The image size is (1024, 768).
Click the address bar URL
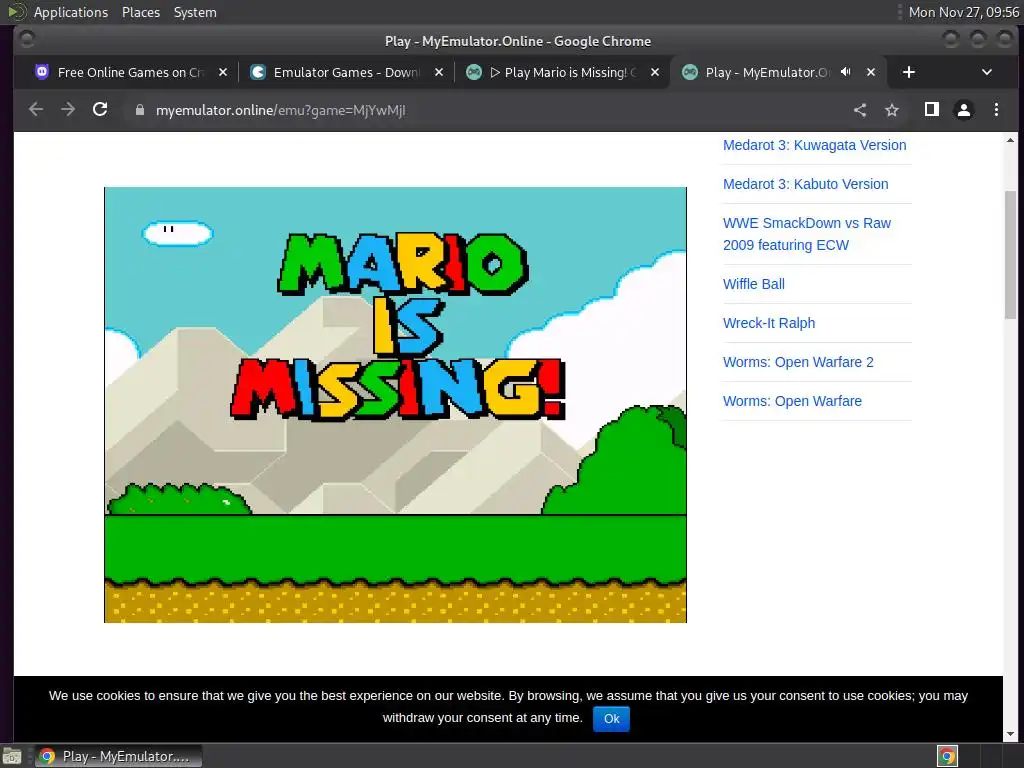pos(281,110)
